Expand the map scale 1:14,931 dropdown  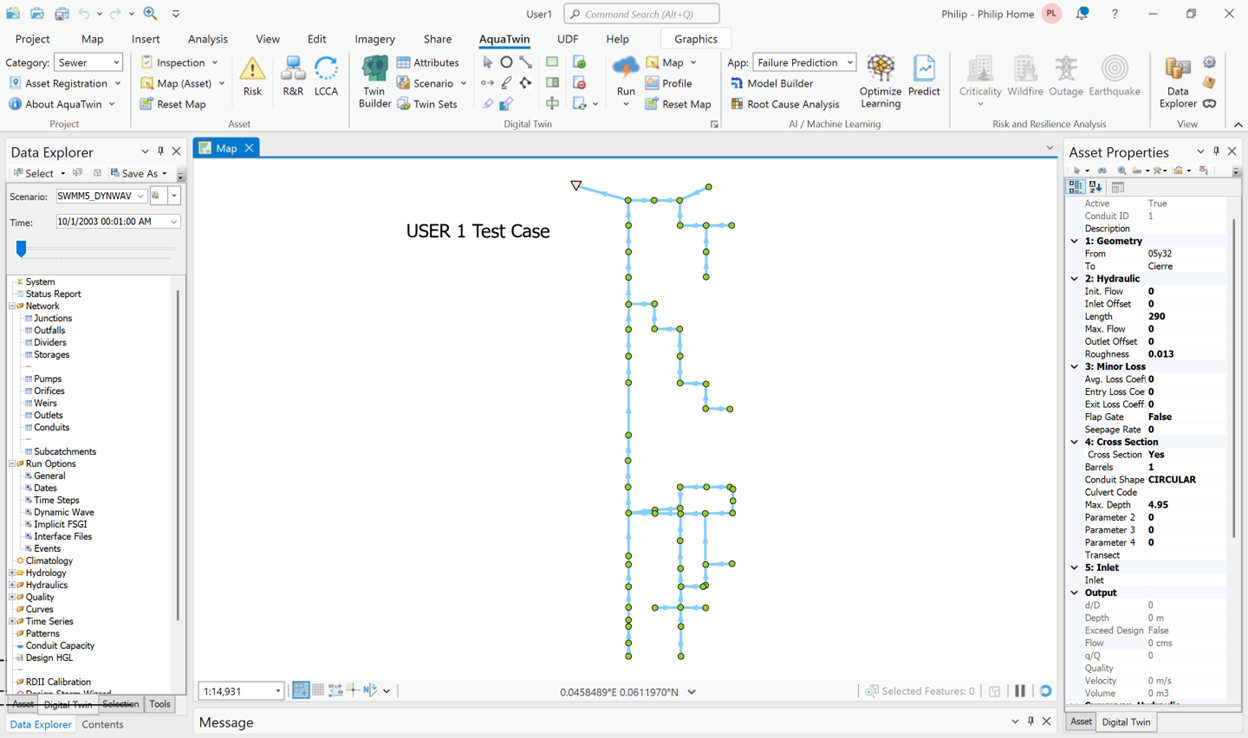pyautogui.click(x=277, y=691)
